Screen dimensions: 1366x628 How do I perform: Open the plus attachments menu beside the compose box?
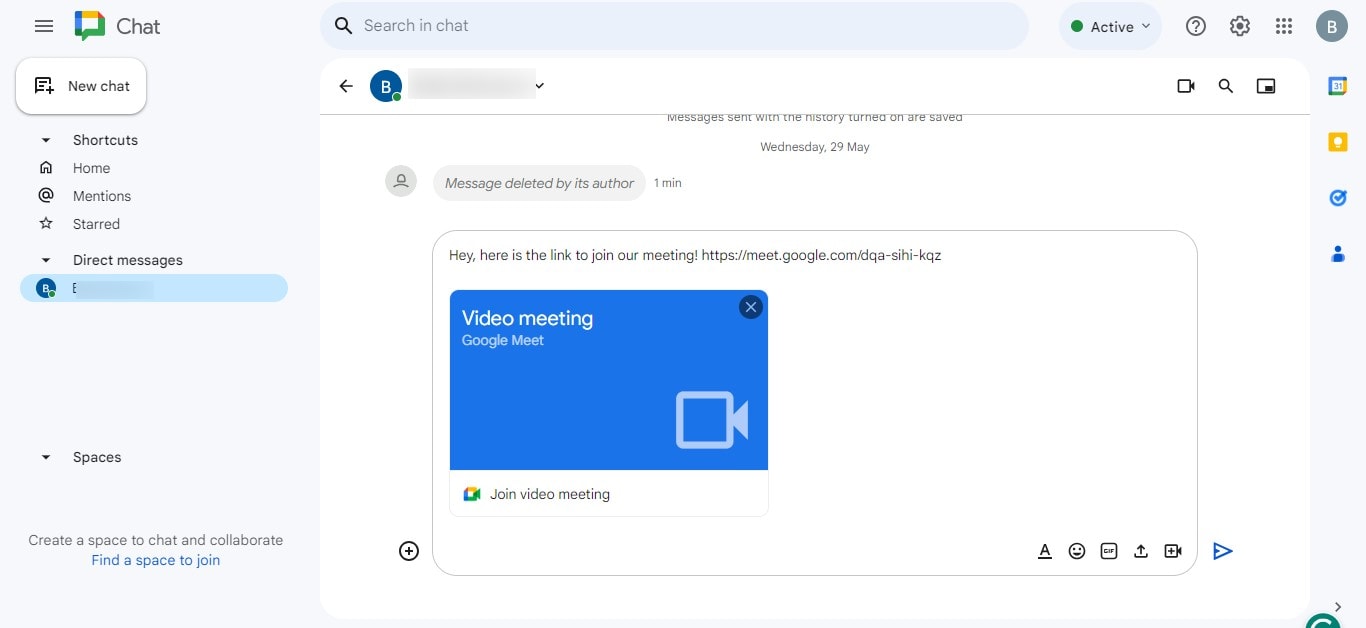tap(409, 551)
